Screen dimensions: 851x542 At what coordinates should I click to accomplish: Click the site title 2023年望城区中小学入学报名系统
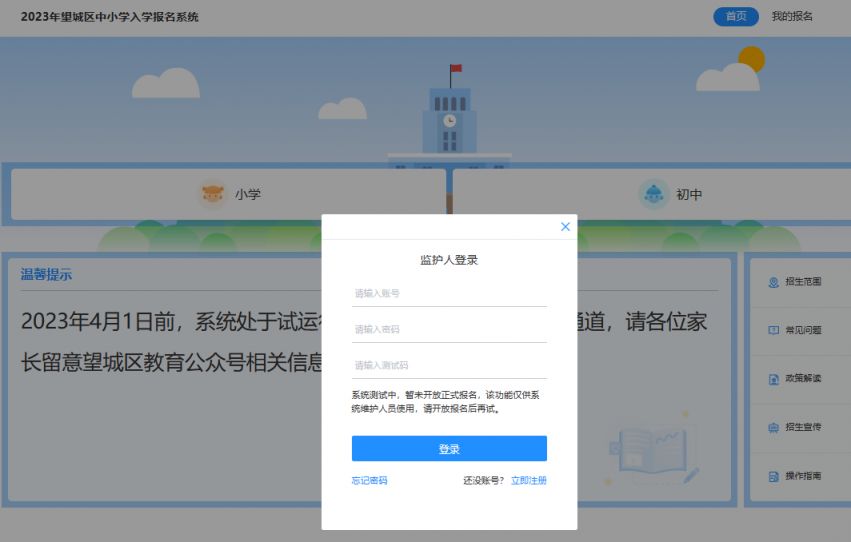point(110,17)
